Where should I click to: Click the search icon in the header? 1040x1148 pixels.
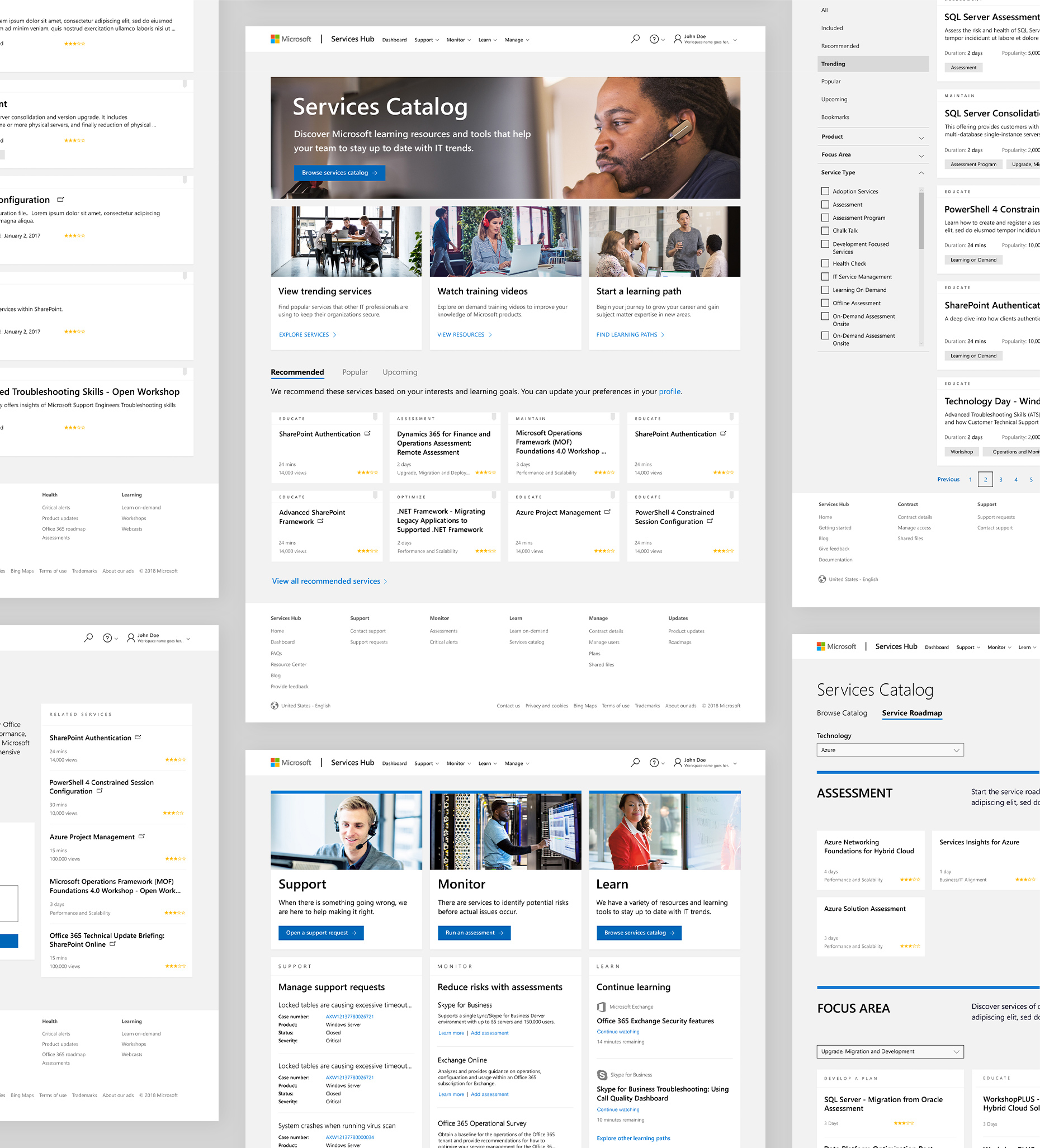(x=635, y=39)
